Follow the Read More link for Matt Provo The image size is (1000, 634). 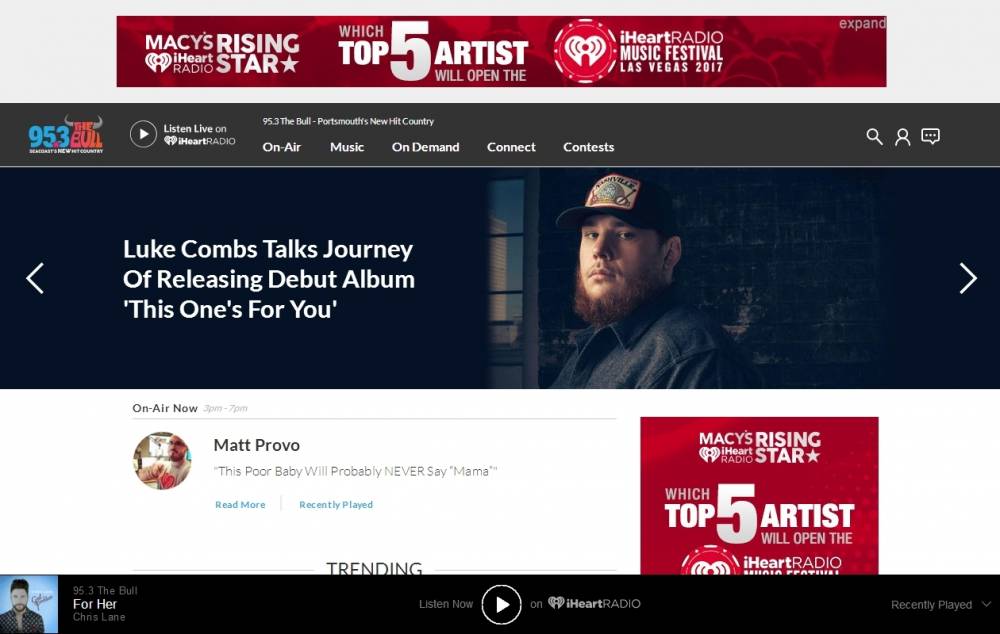(x=240, y=505)
